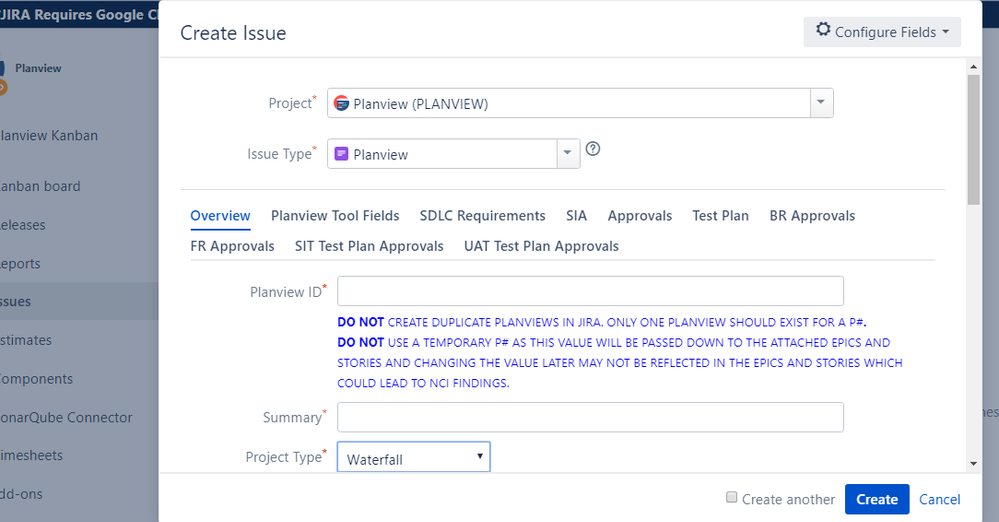Click the DO NOT create duplicate Planviews warning
Screen dimensions: 999x522
pos(601,322)
